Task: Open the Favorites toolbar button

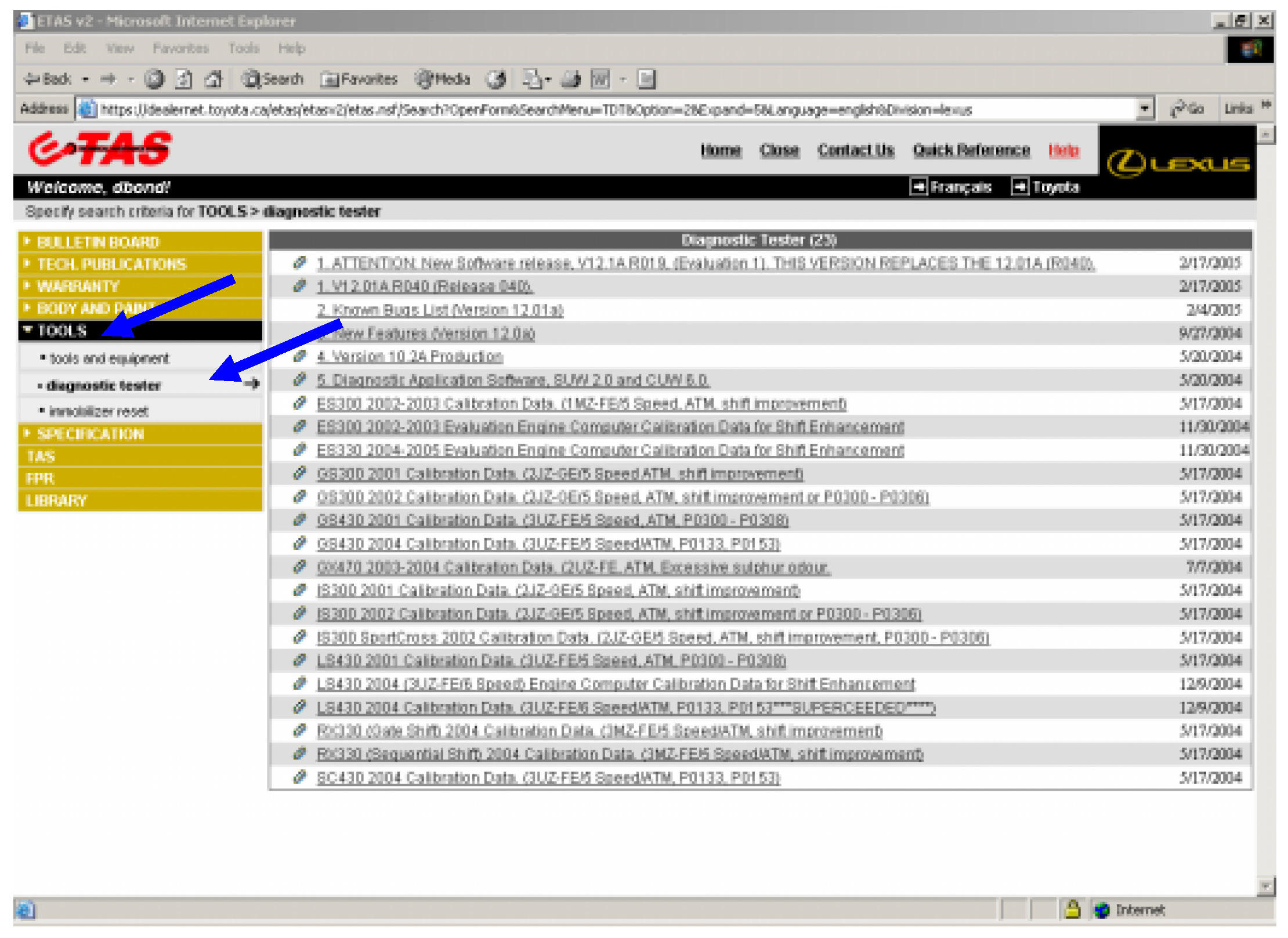Action: pyautogui.click(x=360, y=79)
